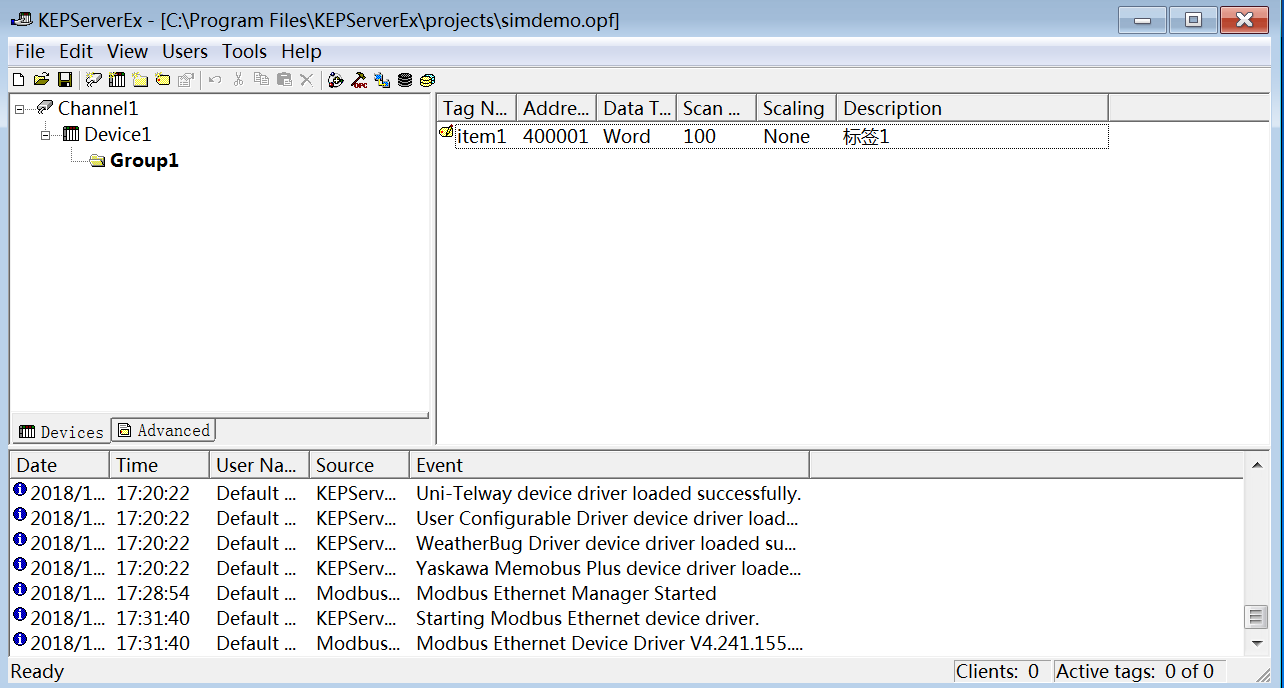Collapse the Device1 tree node
Viewport: 1284px width, 688px height.
46,135
